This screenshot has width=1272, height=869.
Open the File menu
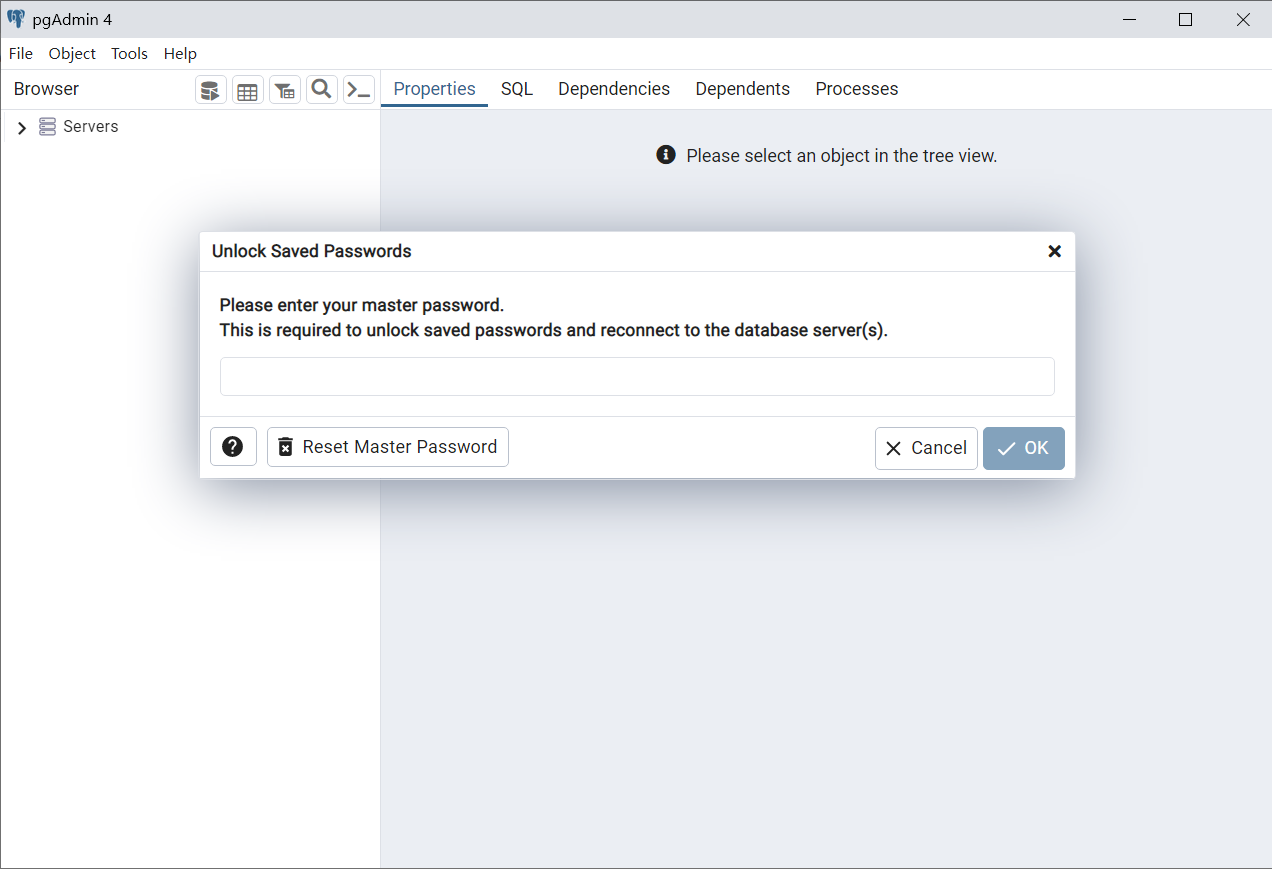tap(21, 54)
